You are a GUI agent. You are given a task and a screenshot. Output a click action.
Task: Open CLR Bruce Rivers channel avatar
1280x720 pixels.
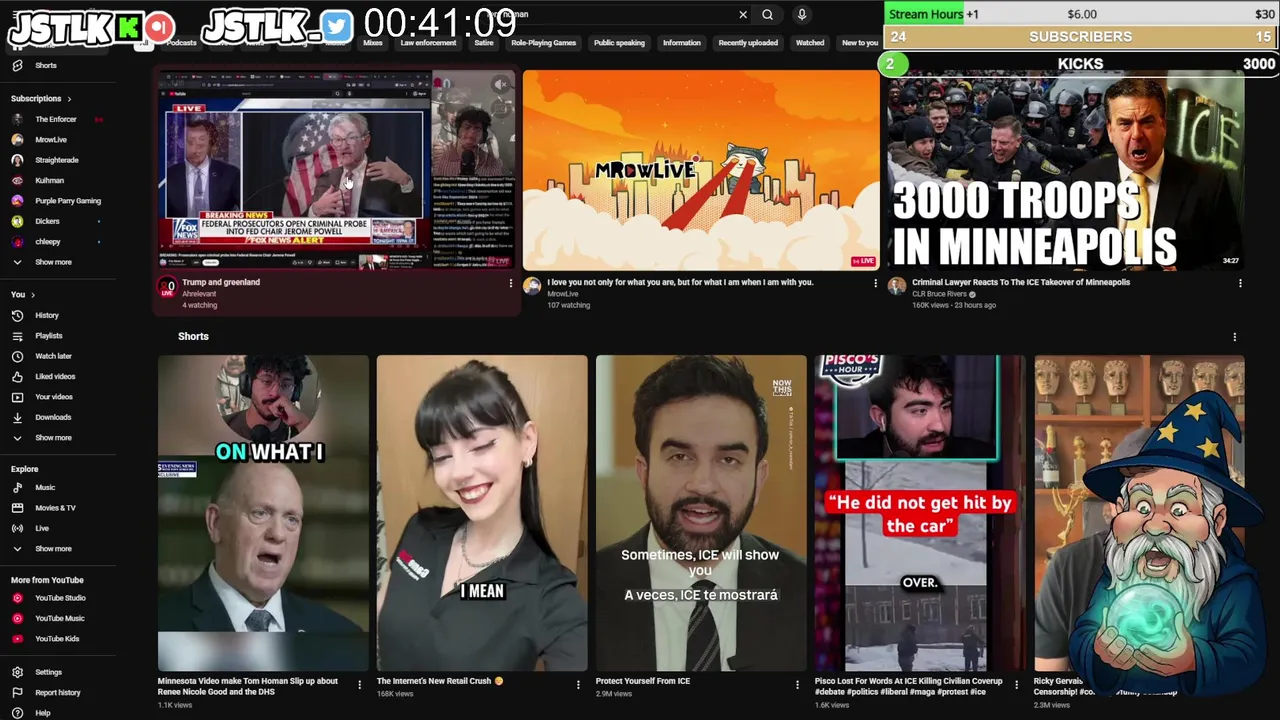[896, 286]
